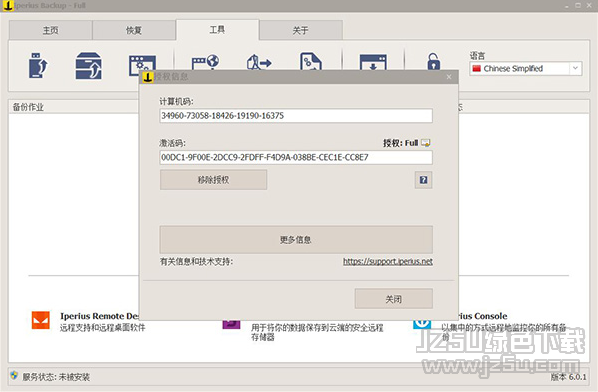The height and width of the screenshot is (392, 598).
Task: Click the window download arrow icon
Action: click(373, 63)
